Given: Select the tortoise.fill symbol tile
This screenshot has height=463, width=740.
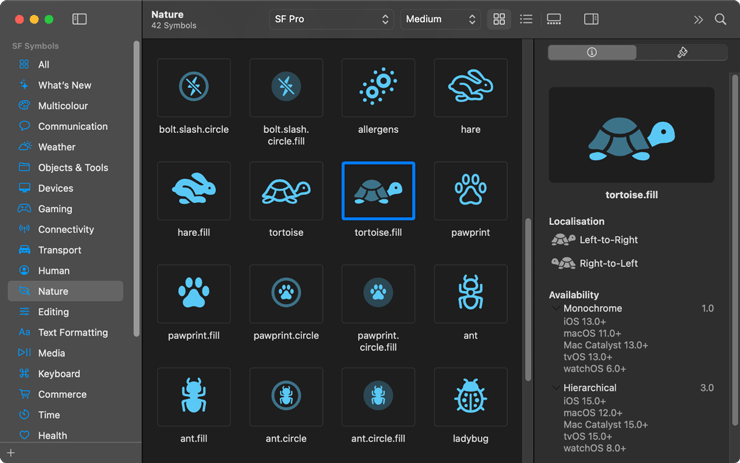Looking at the screenshot, I should 378,191.
